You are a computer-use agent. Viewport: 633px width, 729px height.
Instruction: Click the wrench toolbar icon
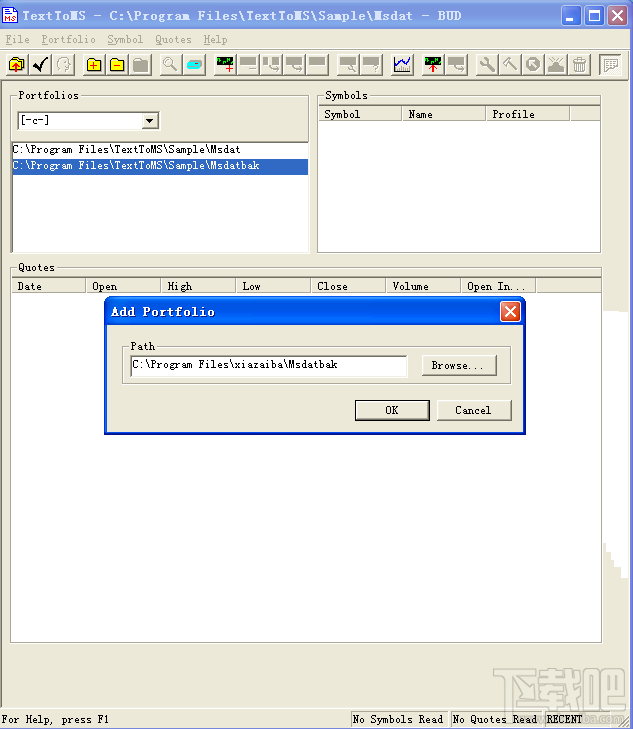(x=487, y=65)
